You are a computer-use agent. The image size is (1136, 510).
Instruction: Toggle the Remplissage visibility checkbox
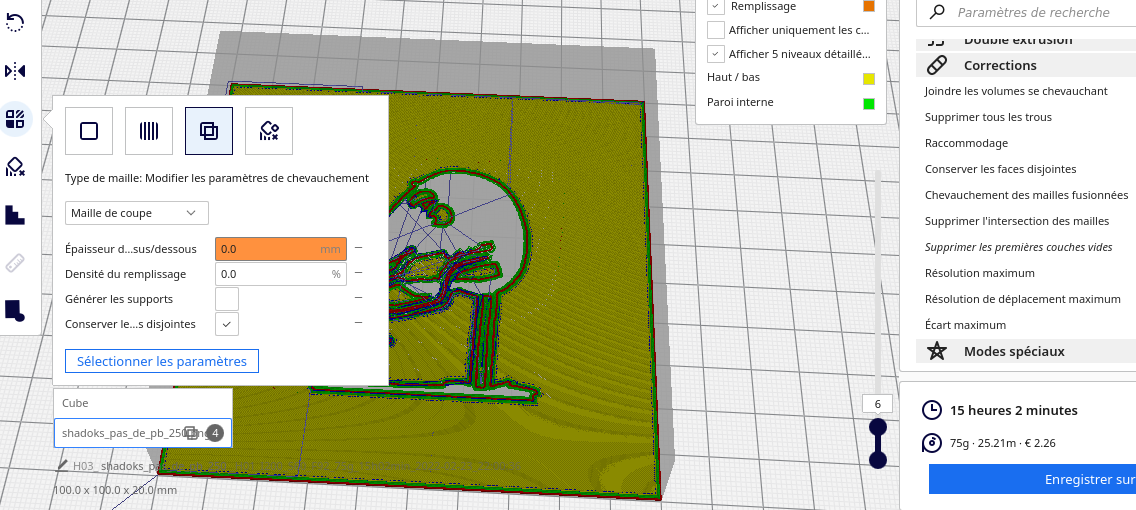point(716,6)
